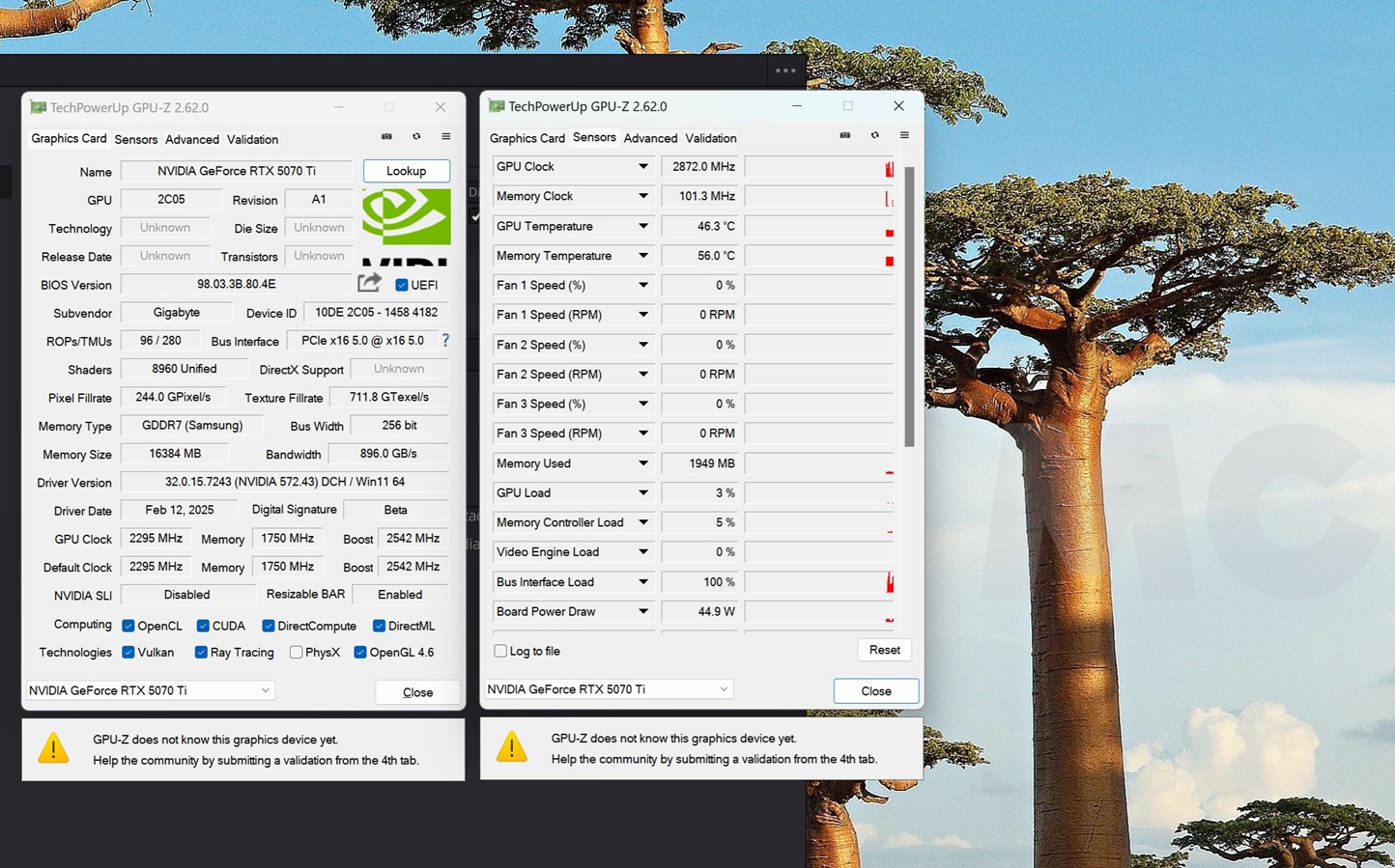Image resolution: width=1395 pixels, height=868 pixels.
Task: Click the Reset button in Sensors window
Action: click(x=884, y=650)
